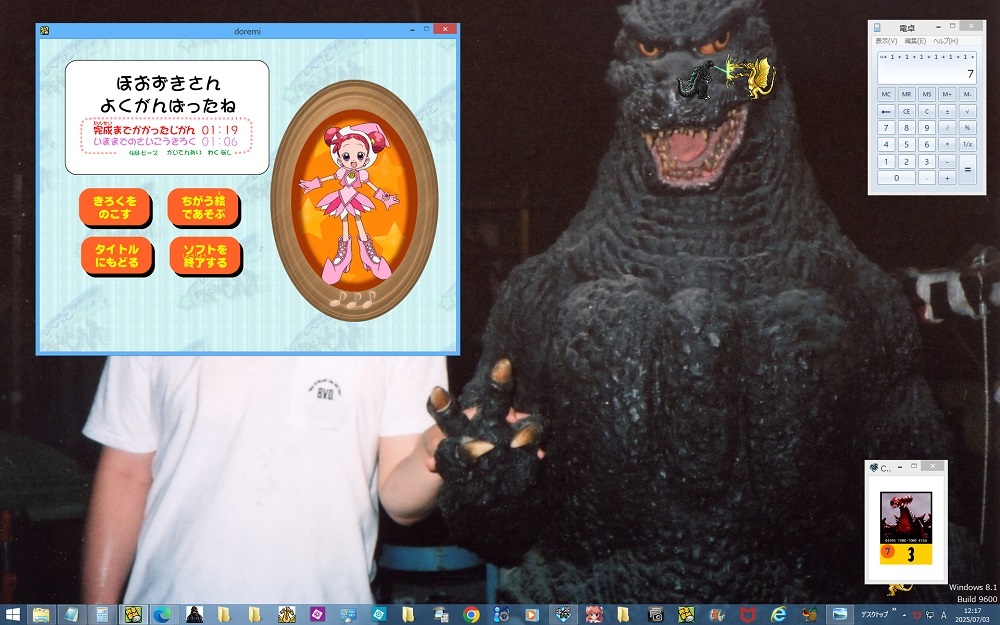Switch to doremi puzzle taskbar icon
The height and width of the screenshot is (625, 1000).
[133, 615]
